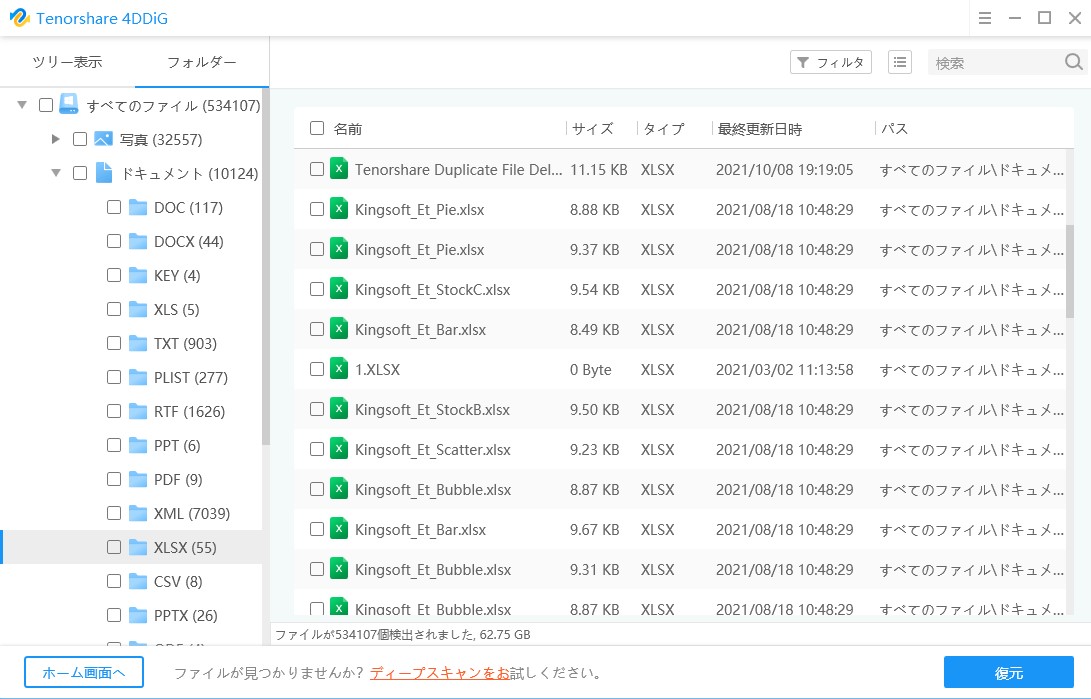Expand the 写真 tree node
This screenshot has width=1091, height=699.
(56, 139)
